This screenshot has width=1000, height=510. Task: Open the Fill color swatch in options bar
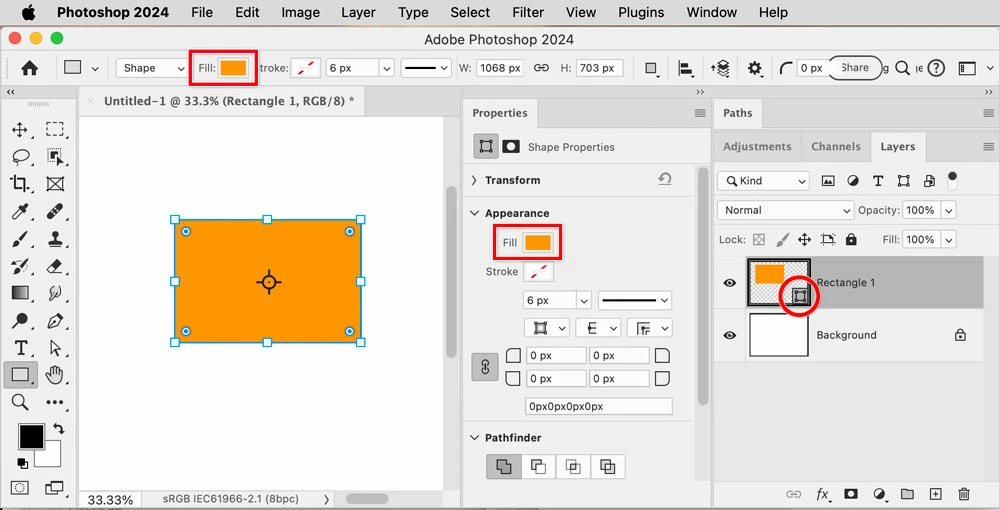[233, 68]
